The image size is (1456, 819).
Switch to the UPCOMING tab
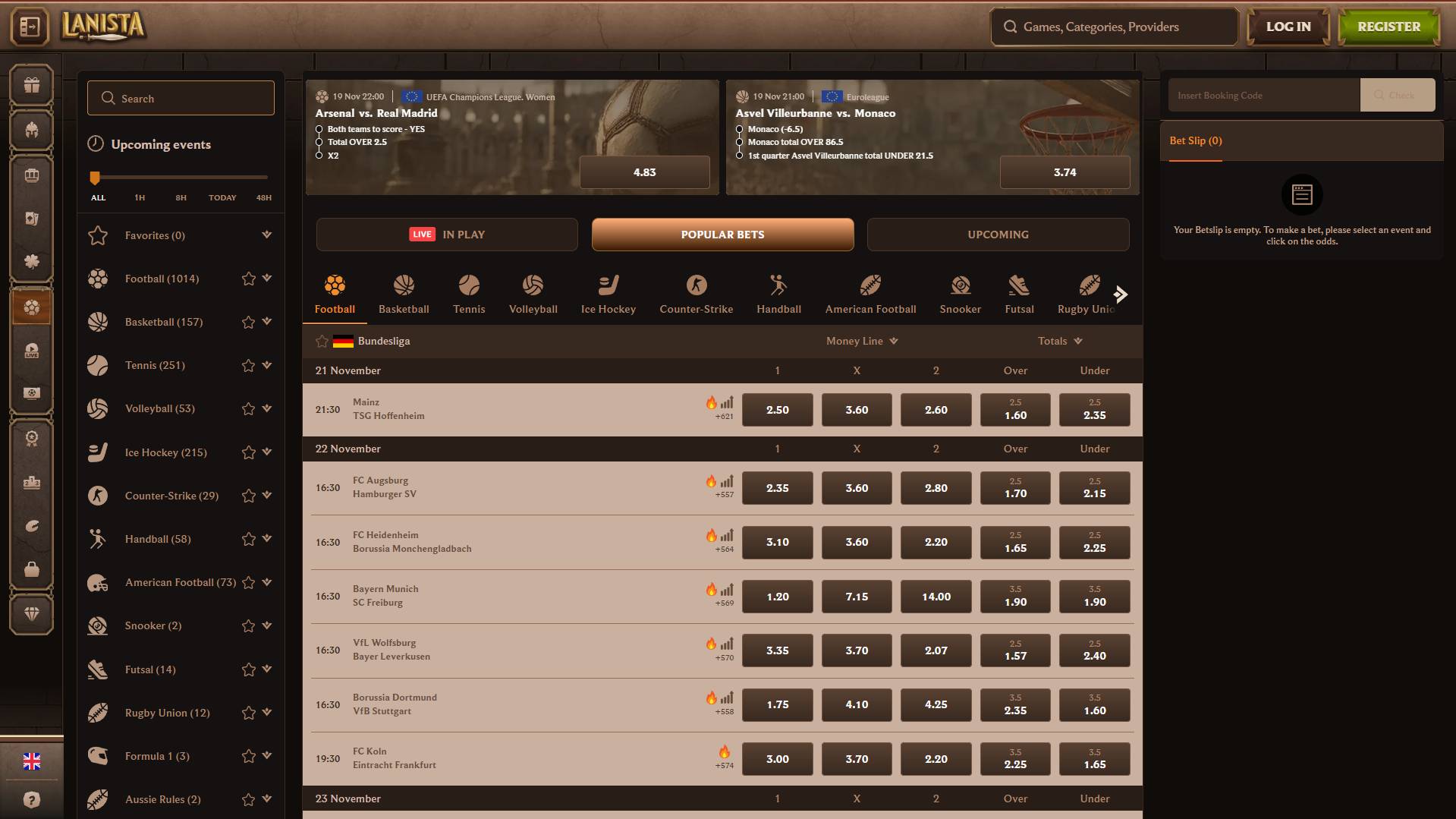coord(998,235)
